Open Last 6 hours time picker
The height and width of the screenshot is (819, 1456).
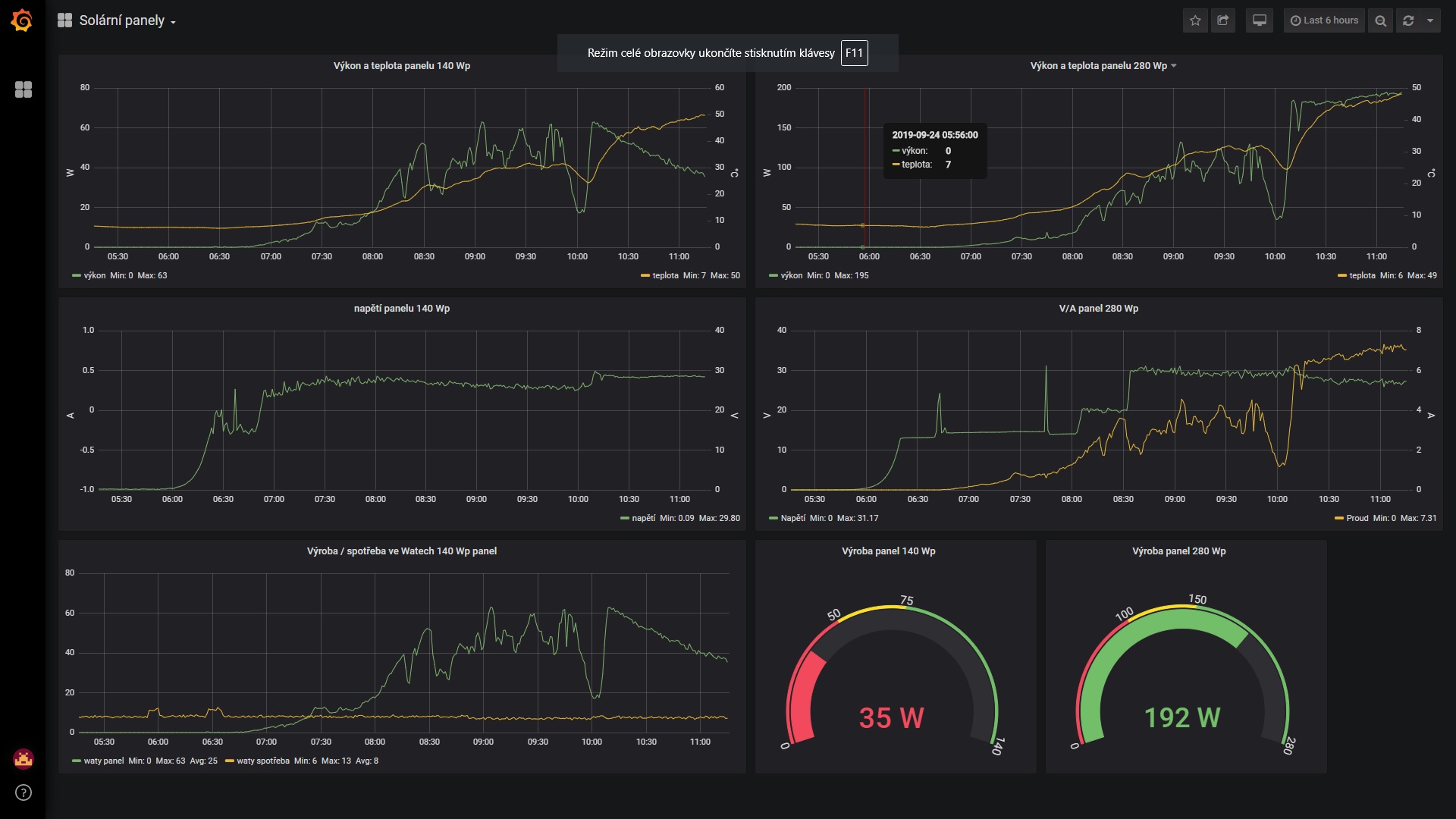[x=1324, y=20]
